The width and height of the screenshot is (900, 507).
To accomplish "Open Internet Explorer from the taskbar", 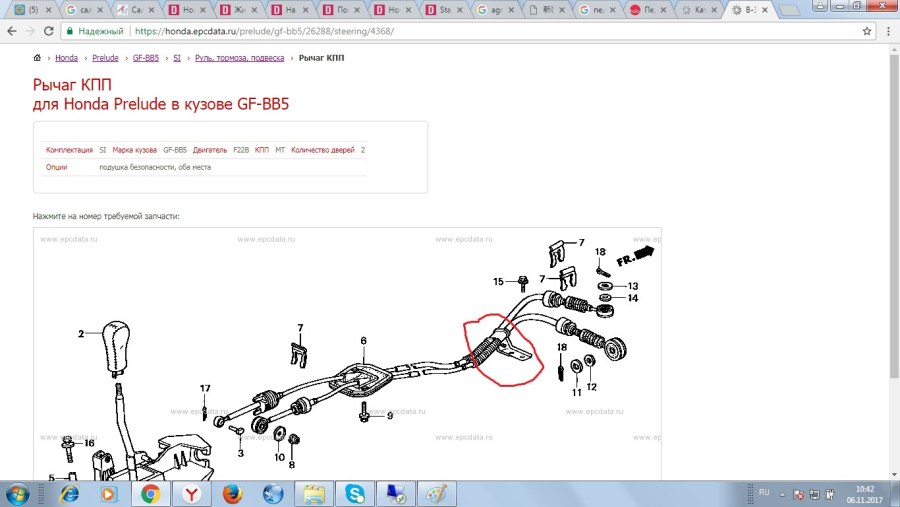I will (69, 494).
